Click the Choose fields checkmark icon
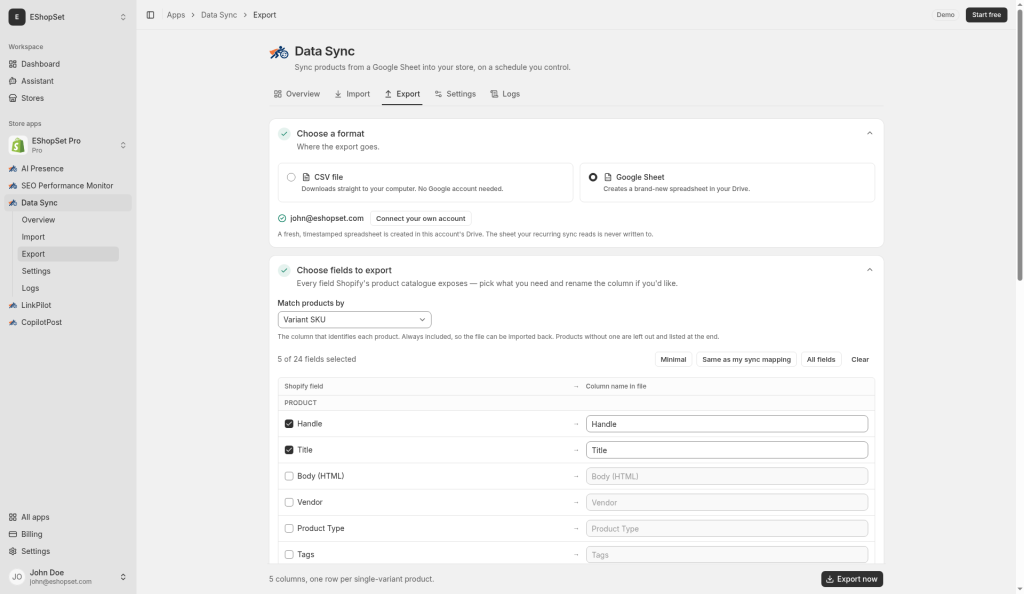The height and width of the screenshot is (594, 1024). tap(284, 270)
